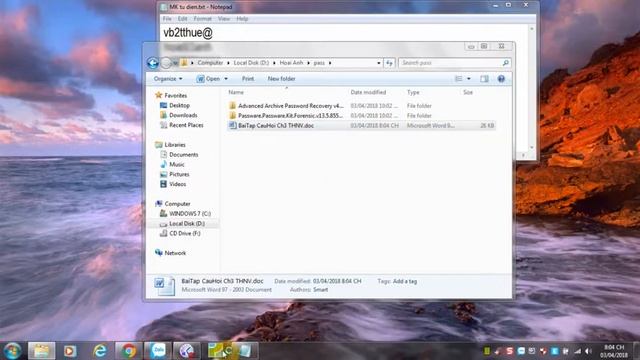The image size is (640, 360).
Task: Open Desktop in the Favorites list
Action: pos(179,105)
